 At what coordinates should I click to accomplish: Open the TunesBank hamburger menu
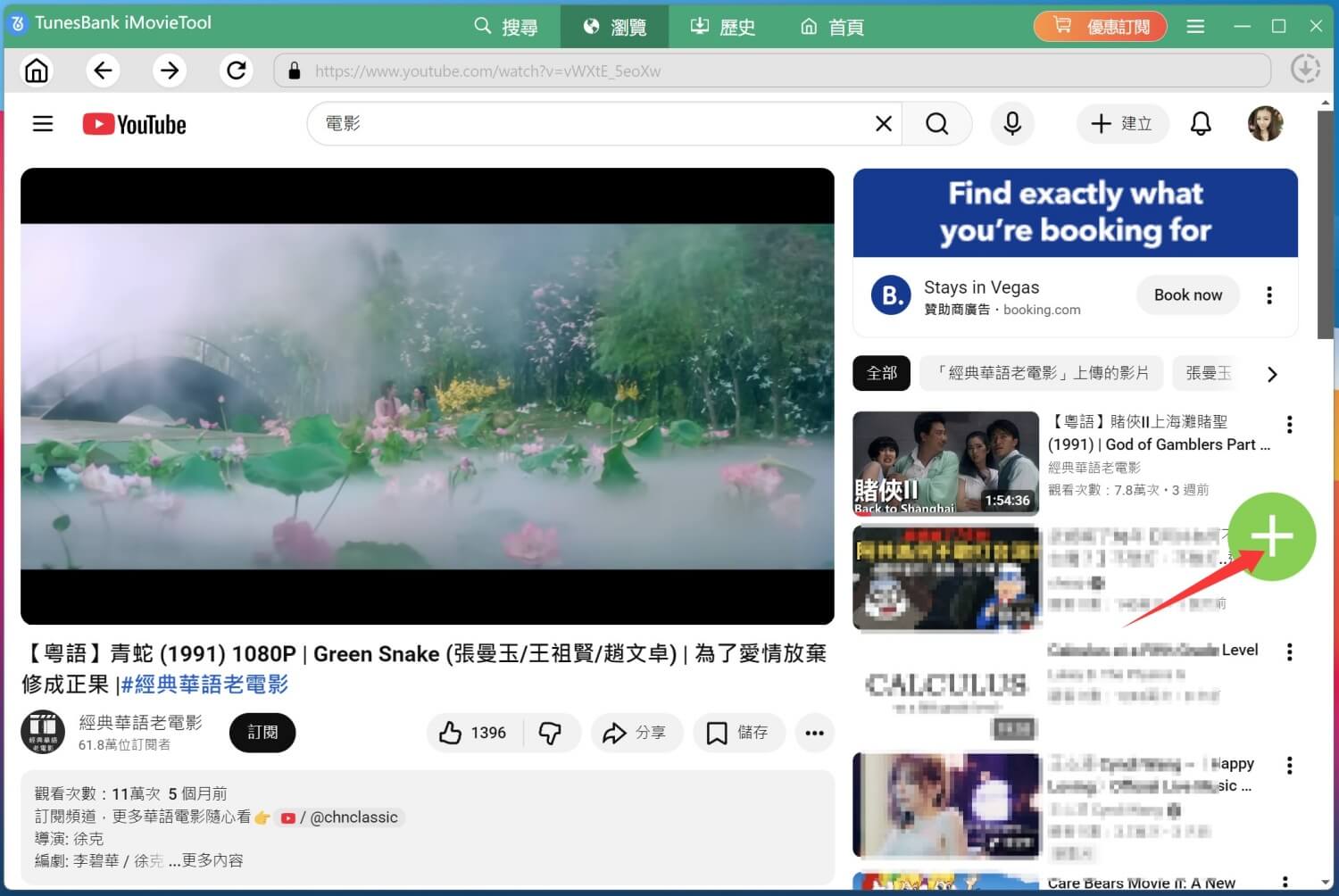coord(1195,26)
